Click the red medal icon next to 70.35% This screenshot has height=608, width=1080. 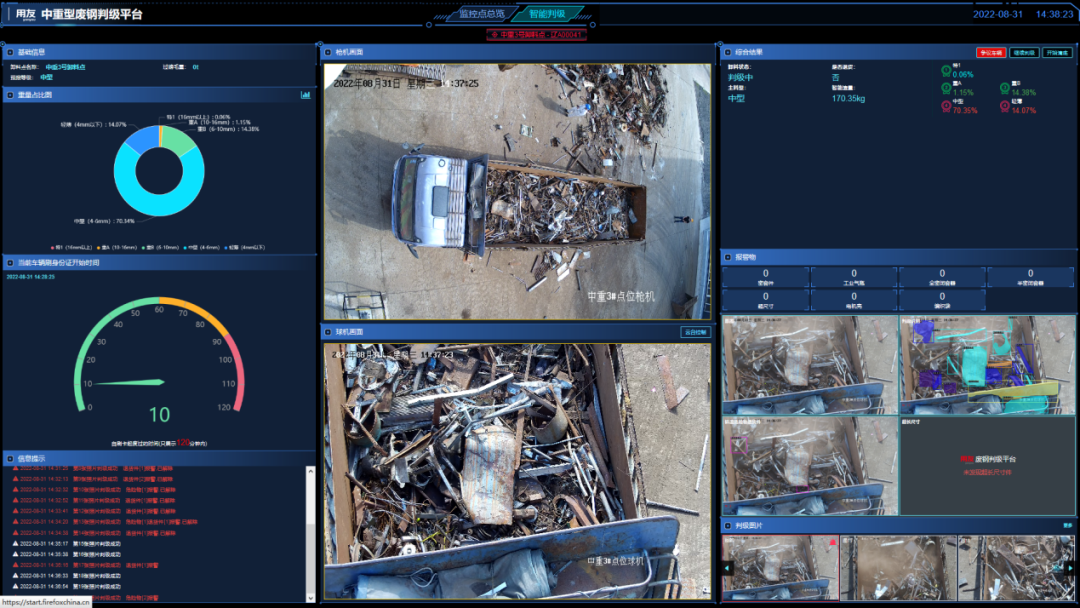click(946, 107)
